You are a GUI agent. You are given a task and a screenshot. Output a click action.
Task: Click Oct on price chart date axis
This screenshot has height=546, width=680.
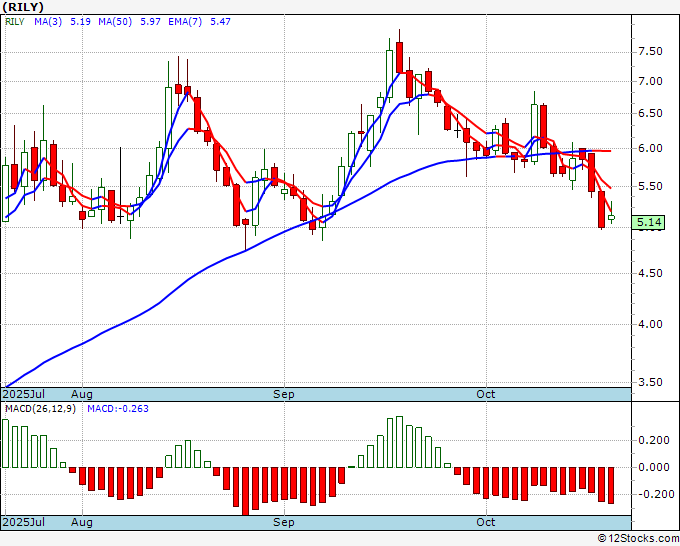(x=485, y=394)
